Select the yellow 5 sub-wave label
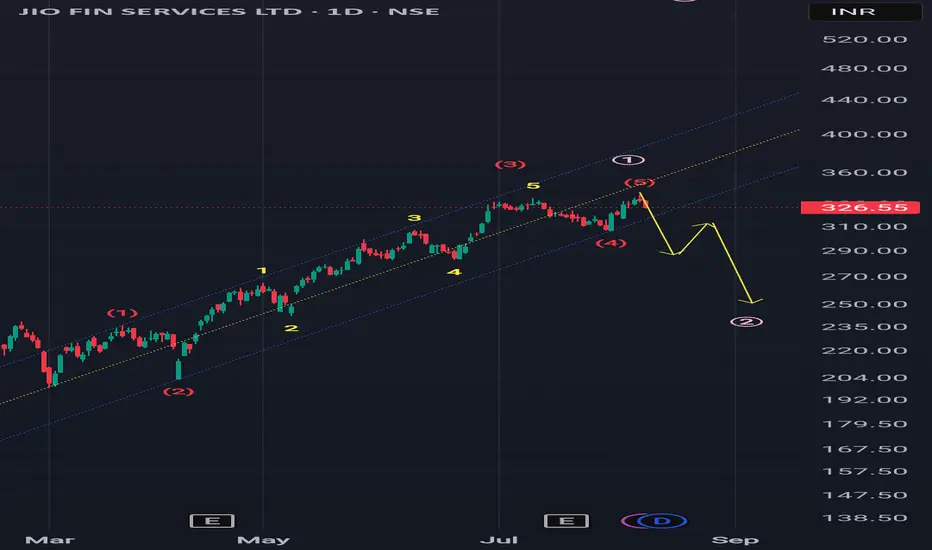Screen dimensions: 932x550 (x=533, y=186)
